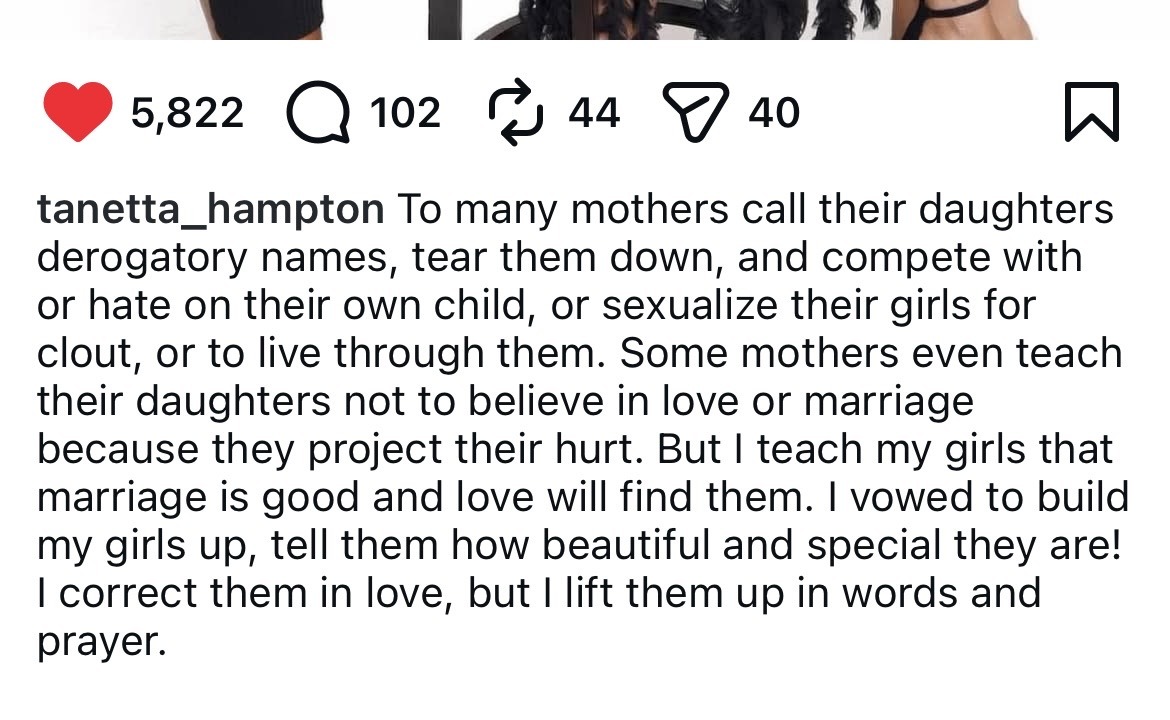Viewport: 1170px width, 720px height.
Task: Tap caption line starting "I correct them in love"
Action: (x=250, y=593)
